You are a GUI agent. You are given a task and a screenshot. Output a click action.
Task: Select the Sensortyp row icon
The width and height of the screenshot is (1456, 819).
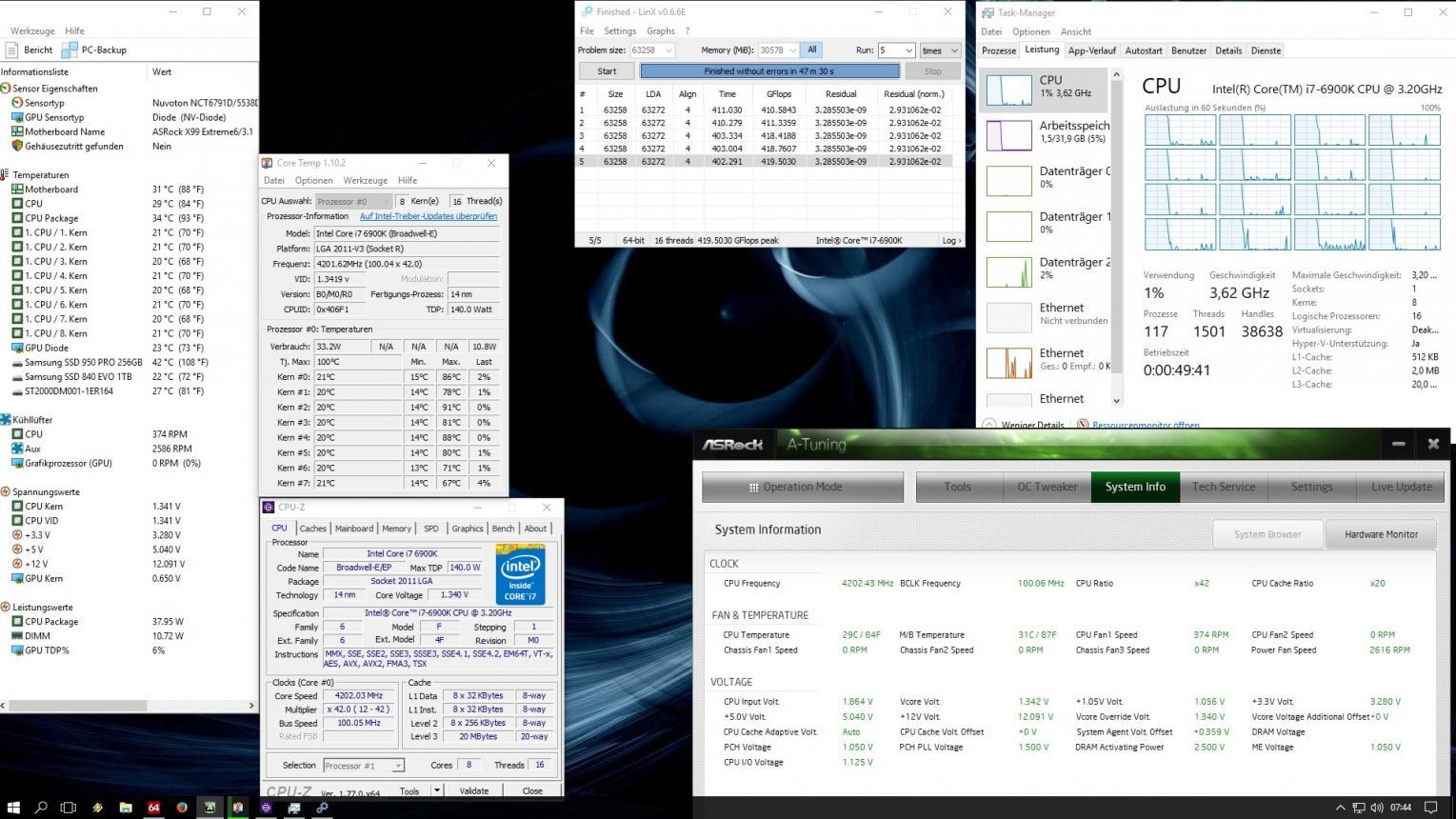17,103
